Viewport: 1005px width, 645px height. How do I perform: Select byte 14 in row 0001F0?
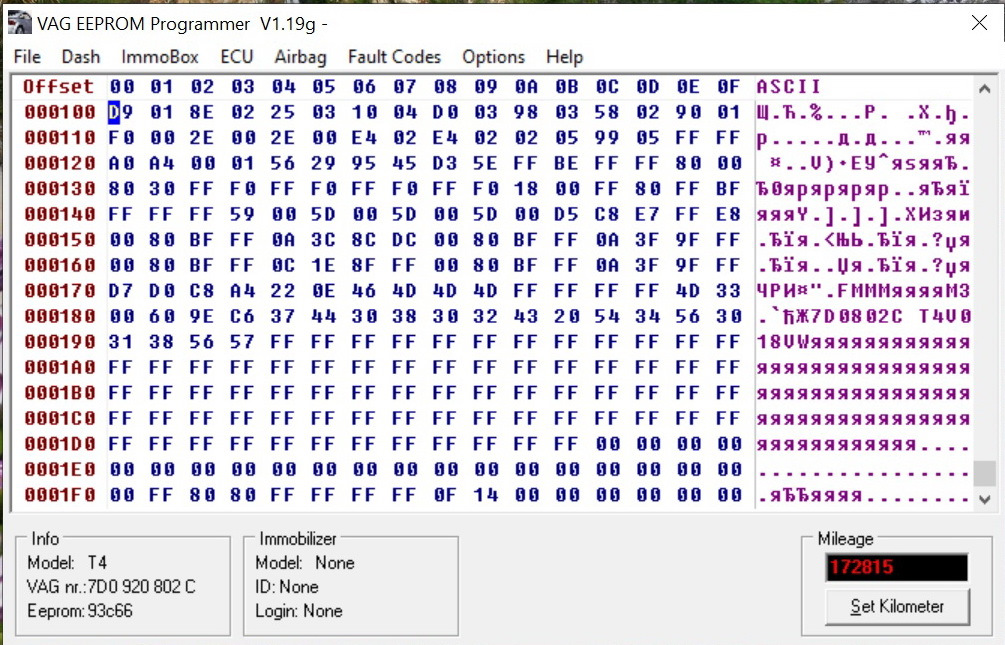coord(485,495)
